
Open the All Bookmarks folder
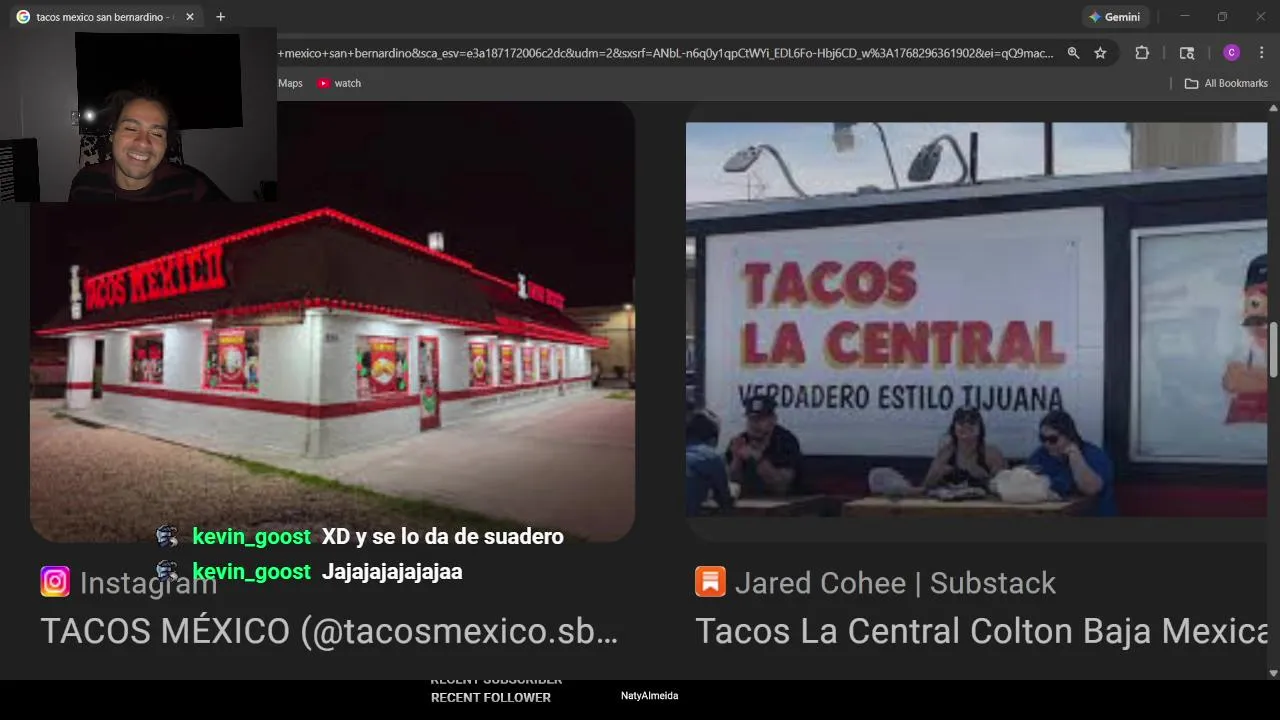(1226, 83)
